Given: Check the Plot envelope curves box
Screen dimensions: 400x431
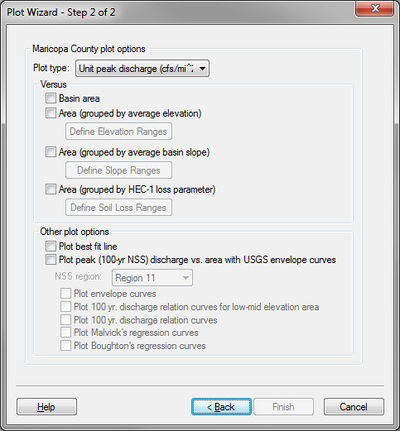Looking at the screenshot, I should (65, 294).
